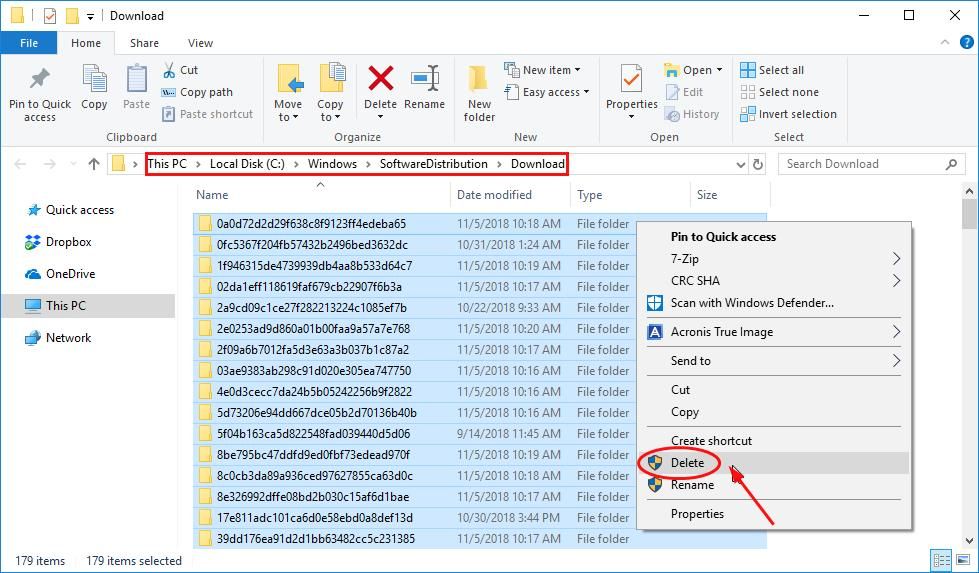Expand the Move to dropdown
This screenshot has width=979, height=573.
pos(287,117)
